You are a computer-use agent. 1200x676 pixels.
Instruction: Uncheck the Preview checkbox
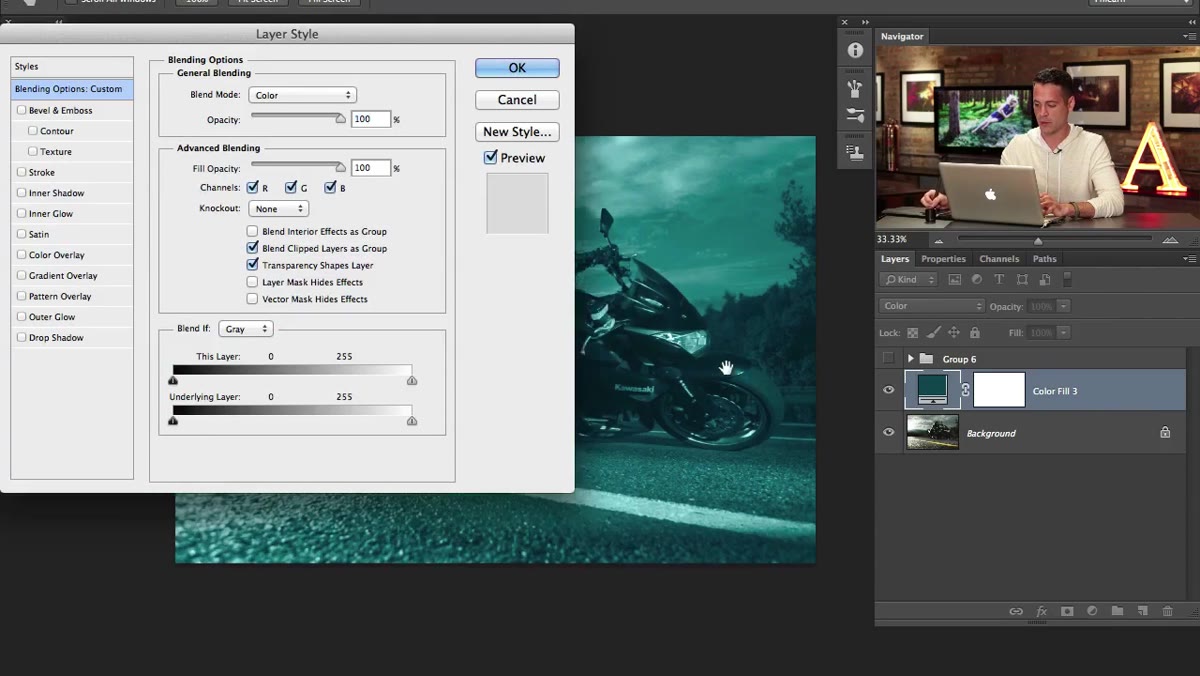click(490, 157)
